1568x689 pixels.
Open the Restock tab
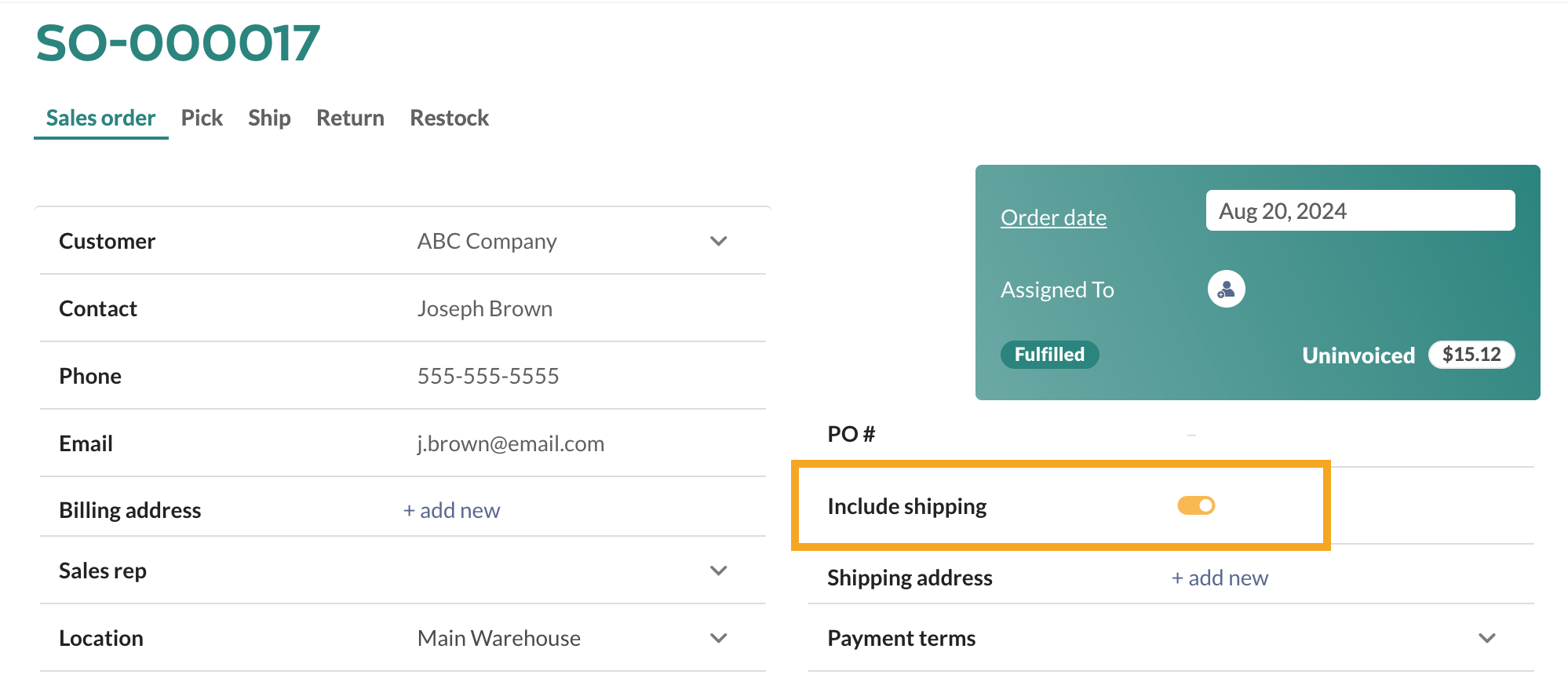point(449,118)
